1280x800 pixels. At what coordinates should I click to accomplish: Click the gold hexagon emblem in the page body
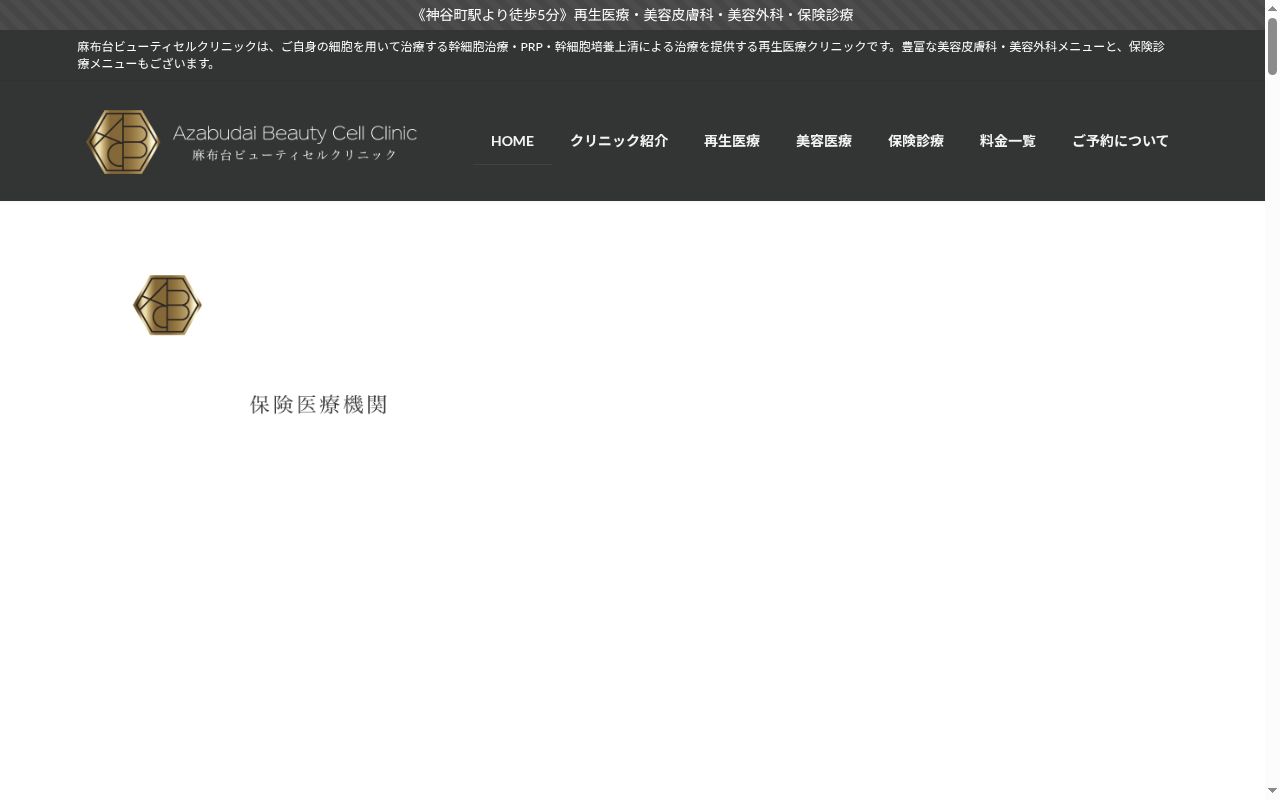(167, 305)
